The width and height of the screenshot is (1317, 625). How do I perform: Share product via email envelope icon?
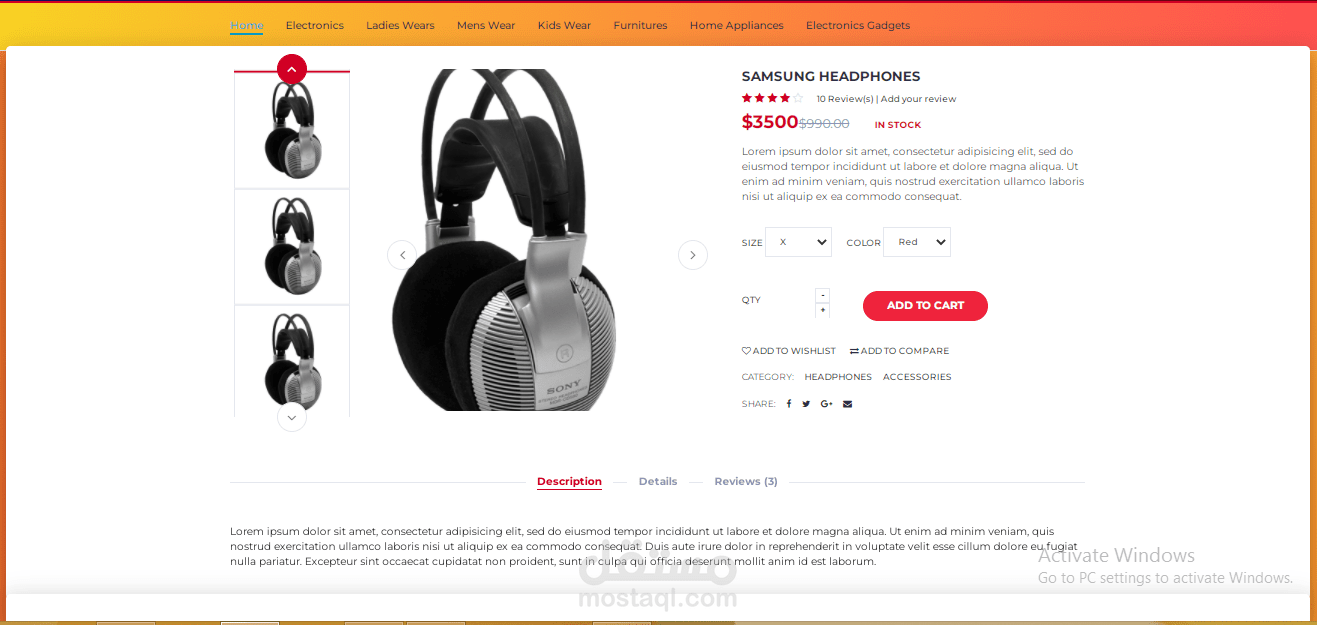(x=847, y=404)
